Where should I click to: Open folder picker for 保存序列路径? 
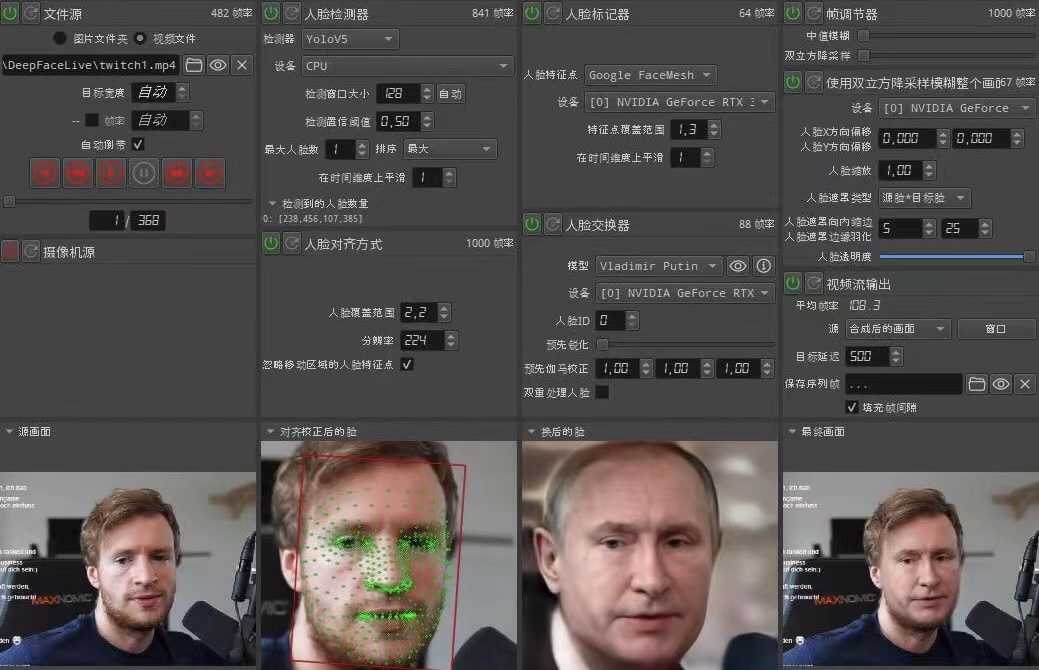point(978,383)
